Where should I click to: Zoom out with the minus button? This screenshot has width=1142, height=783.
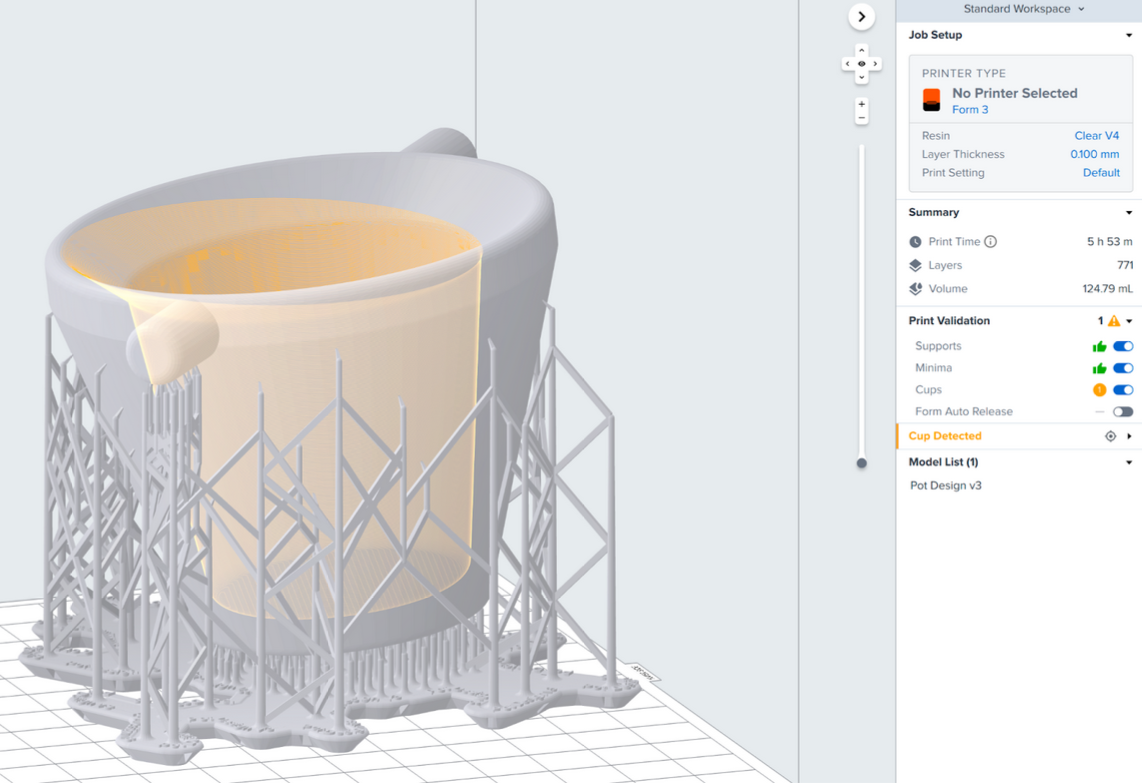pyautogui.click(x=861, y=118)
